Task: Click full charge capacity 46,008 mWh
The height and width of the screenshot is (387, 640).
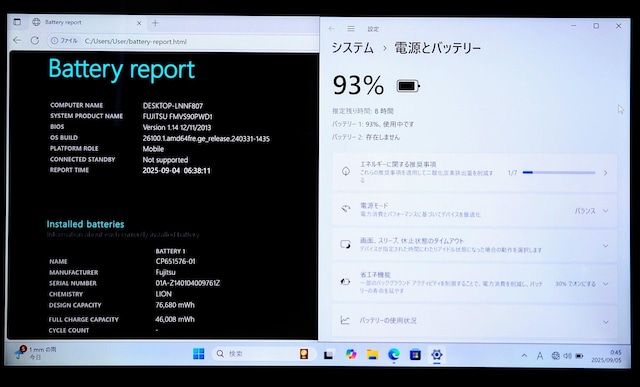Action: click(x=175, y=319)
